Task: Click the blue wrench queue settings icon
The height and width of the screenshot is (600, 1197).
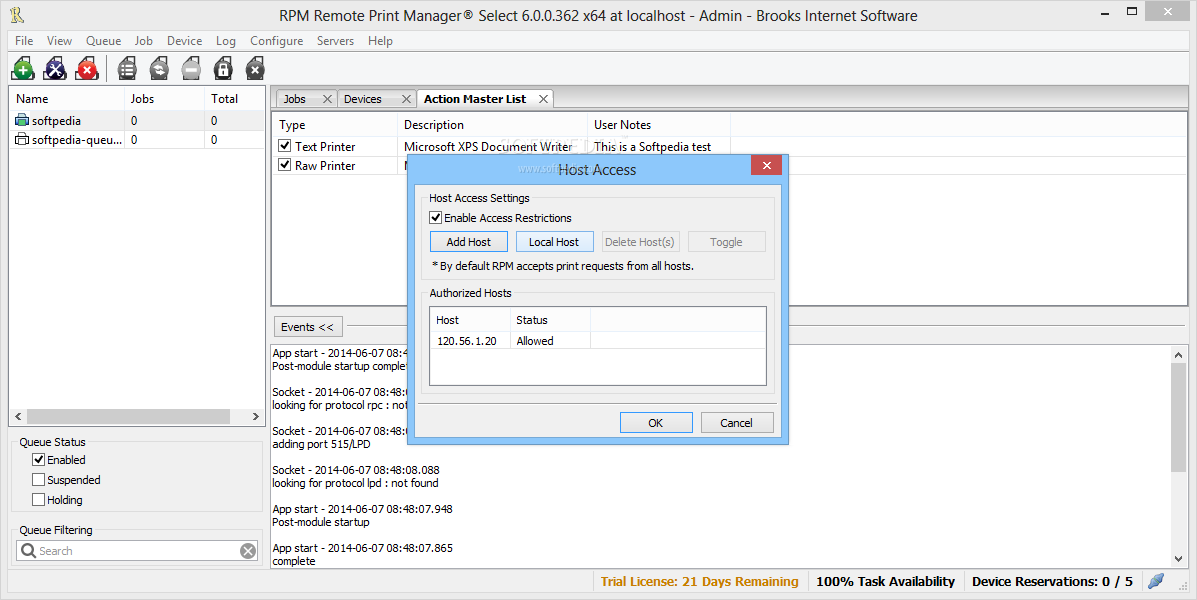Action: 55,69
